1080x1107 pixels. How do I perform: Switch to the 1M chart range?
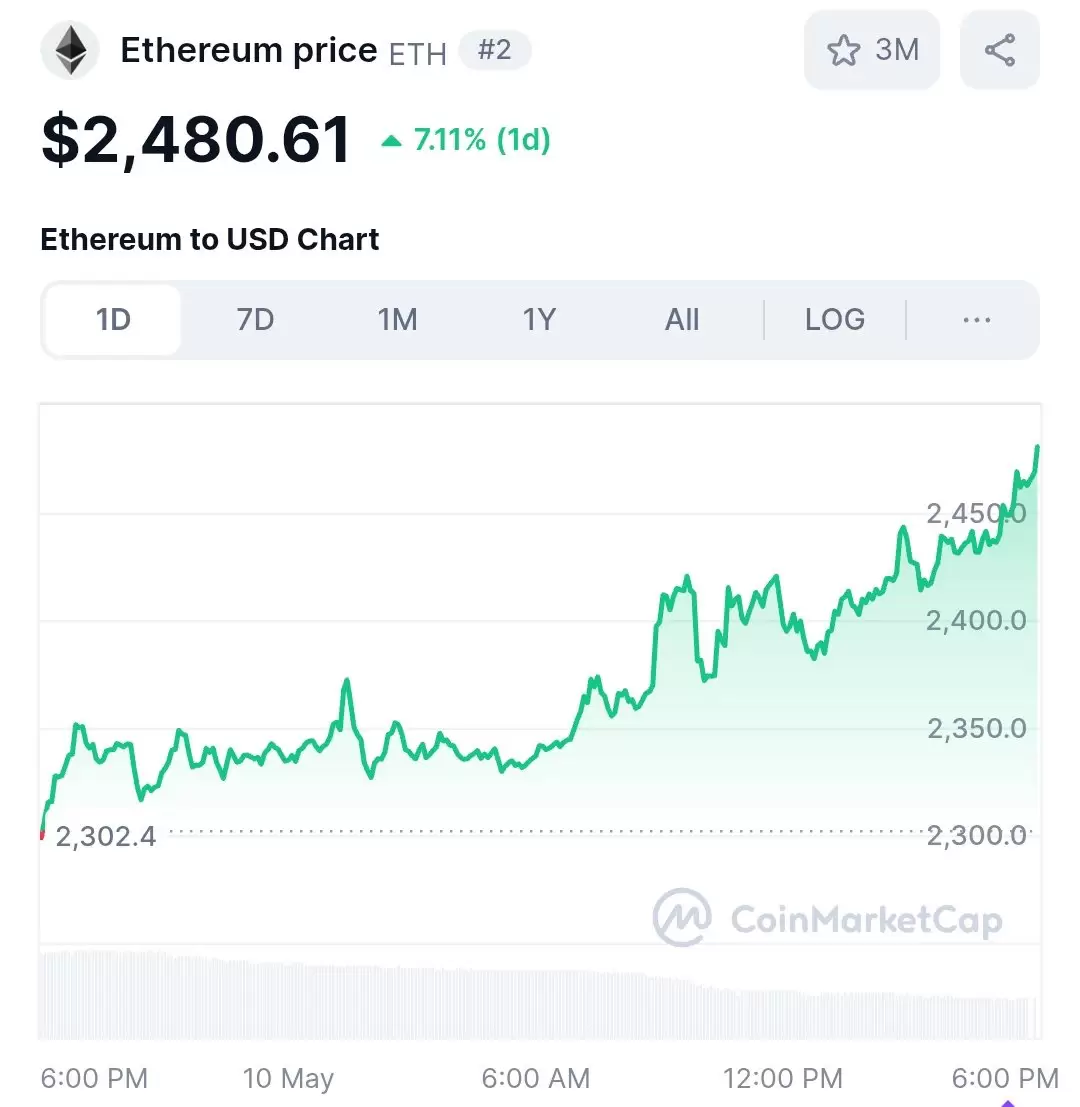point(397,320)
